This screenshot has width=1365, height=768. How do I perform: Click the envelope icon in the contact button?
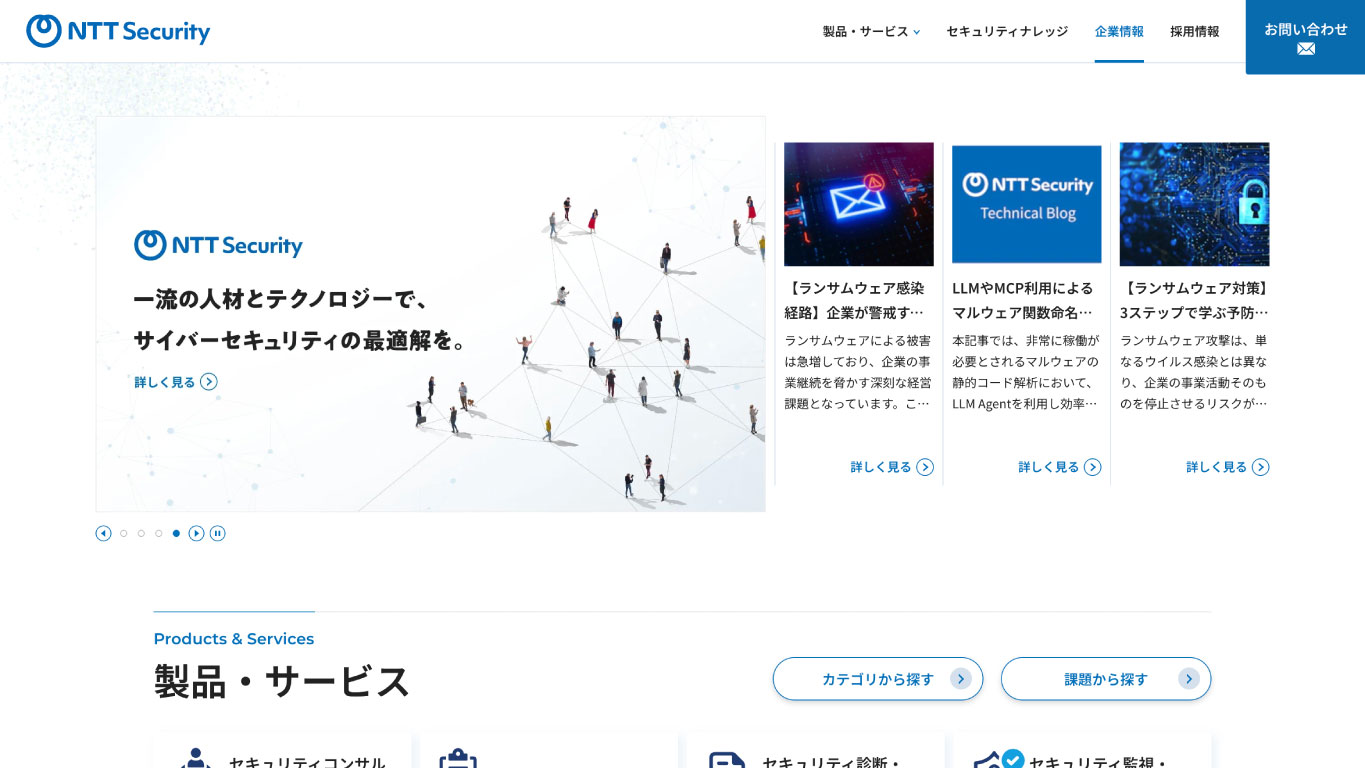1305,49
